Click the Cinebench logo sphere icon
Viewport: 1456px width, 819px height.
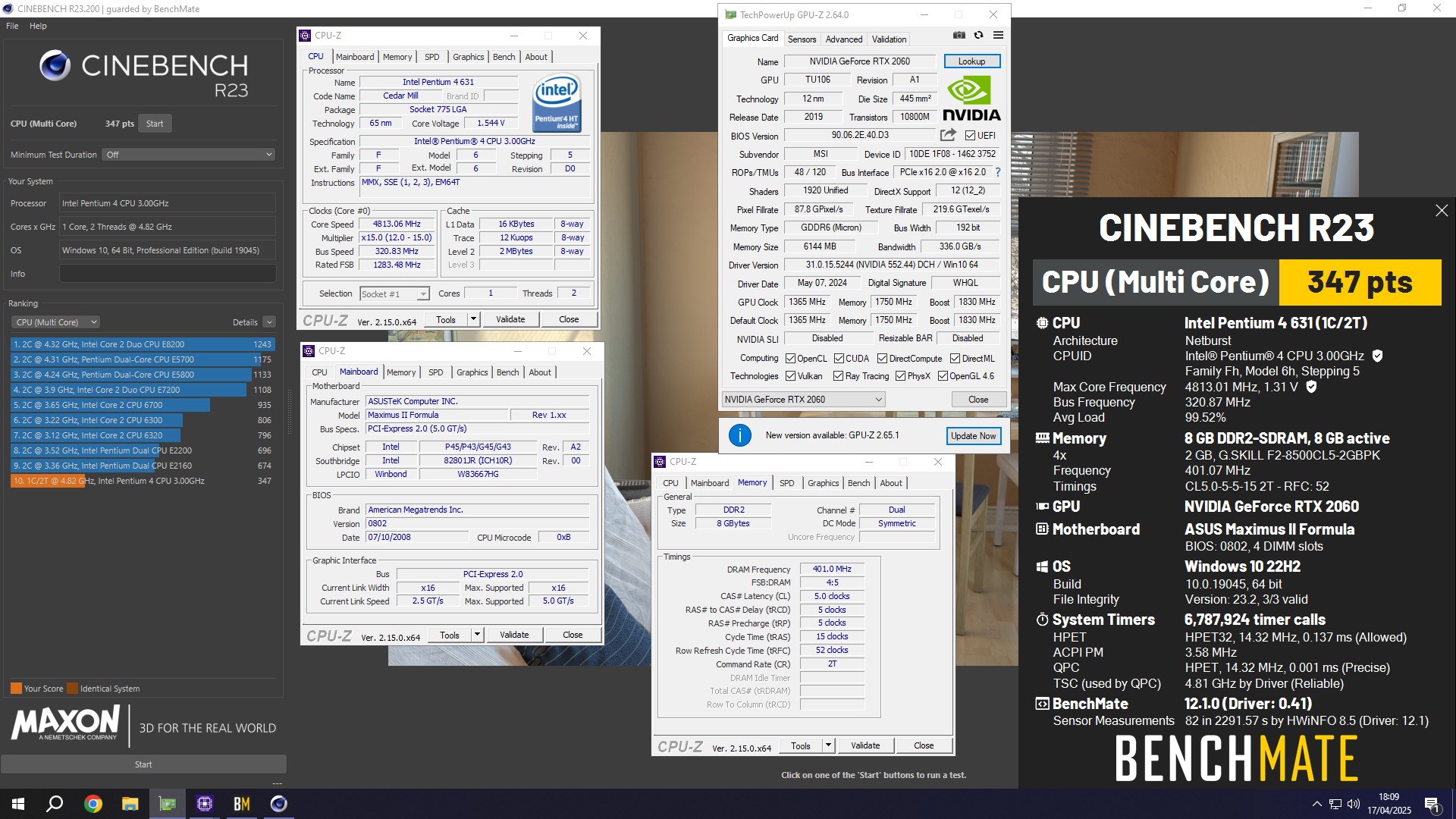(55, 66)
